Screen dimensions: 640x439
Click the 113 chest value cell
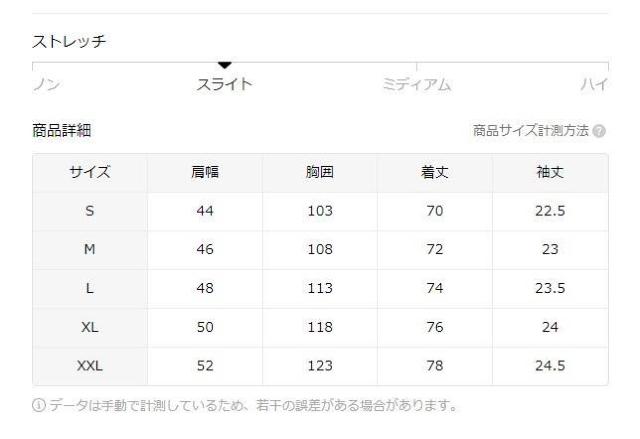320,289
